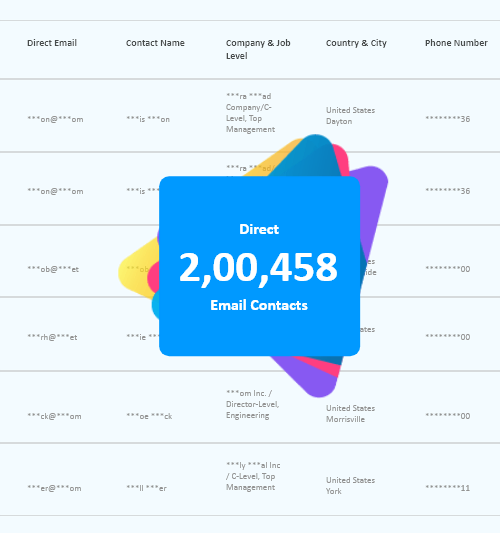Click contact name ***oe ***ck

pyautogui.click(x=149, y=416)
